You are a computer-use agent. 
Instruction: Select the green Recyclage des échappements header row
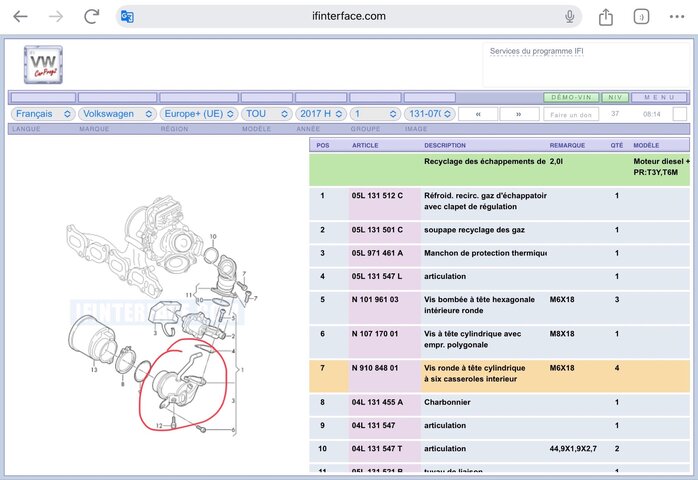499,170
